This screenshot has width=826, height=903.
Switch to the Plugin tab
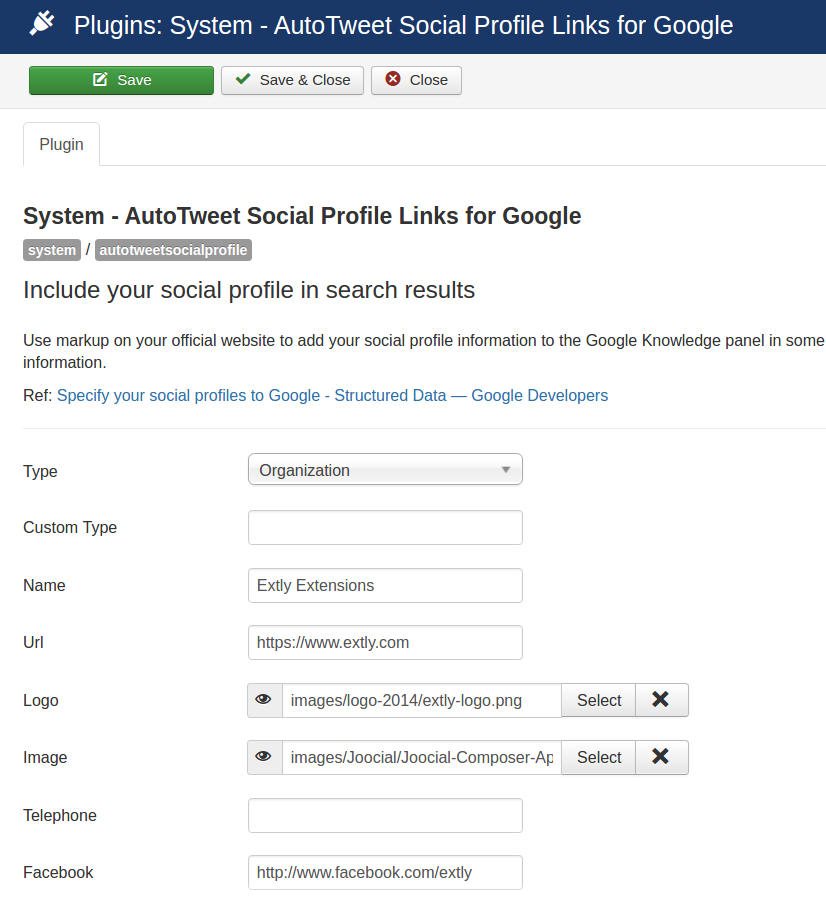tap(62, 144)
